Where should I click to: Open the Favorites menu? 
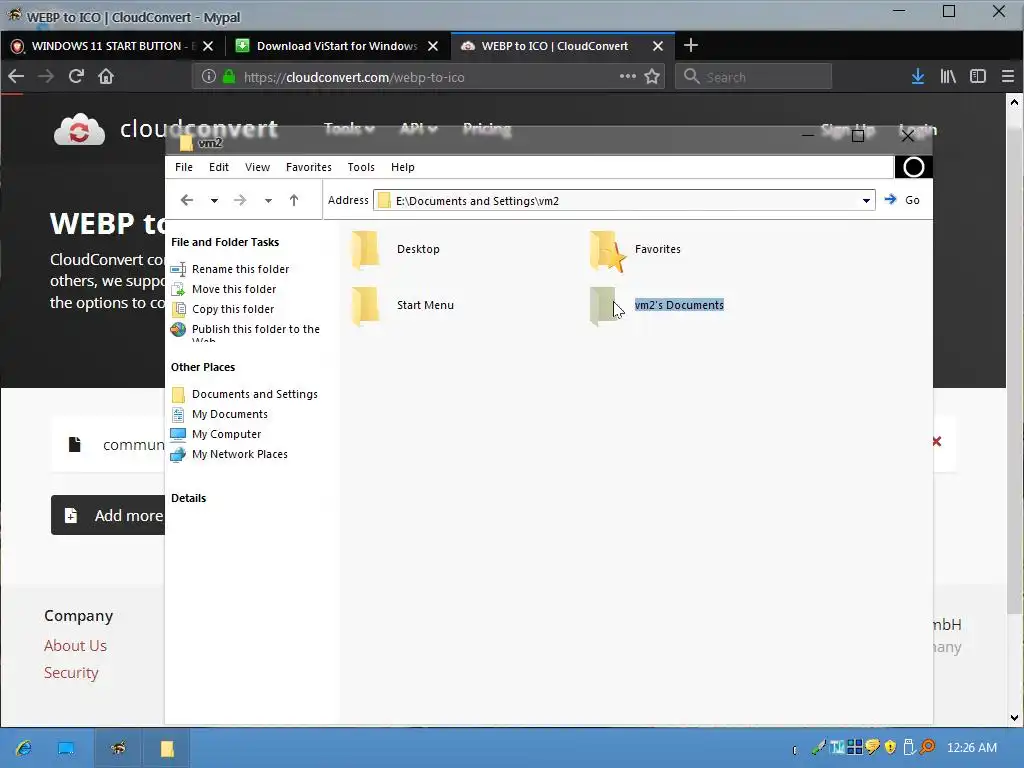pos(308,167)
